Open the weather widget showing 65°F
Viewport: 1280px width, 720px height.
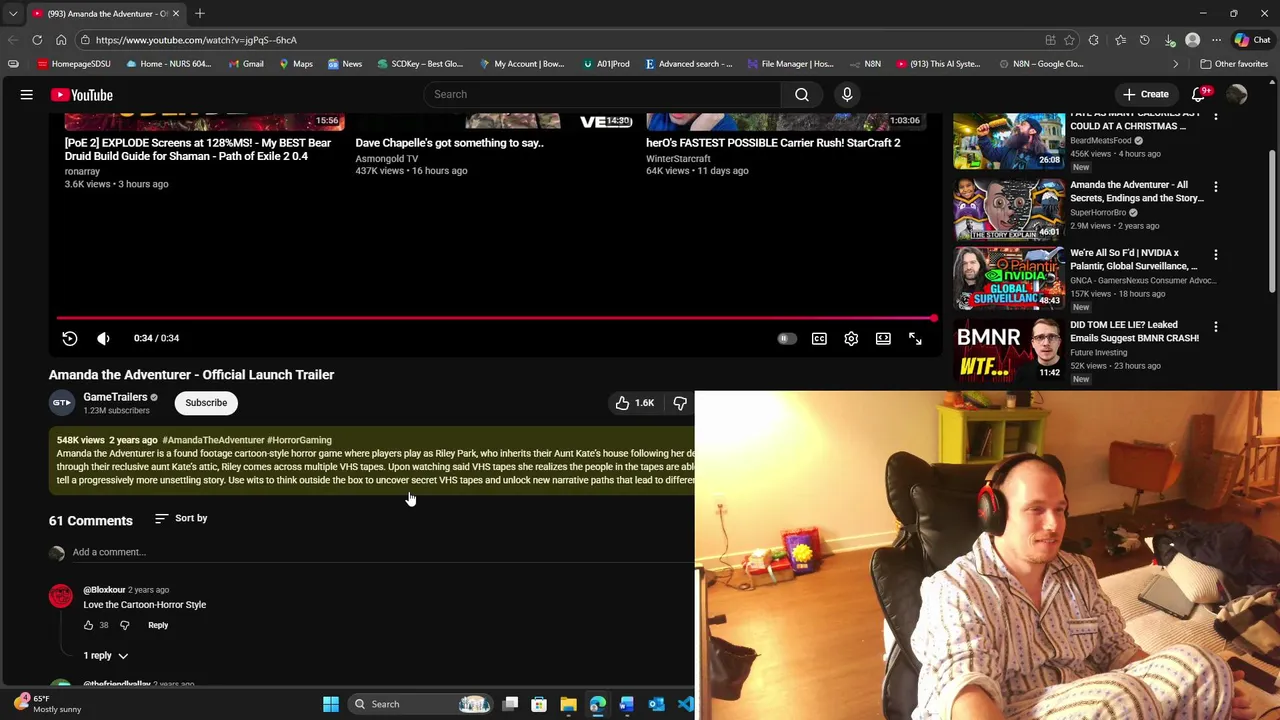(48, 704)
